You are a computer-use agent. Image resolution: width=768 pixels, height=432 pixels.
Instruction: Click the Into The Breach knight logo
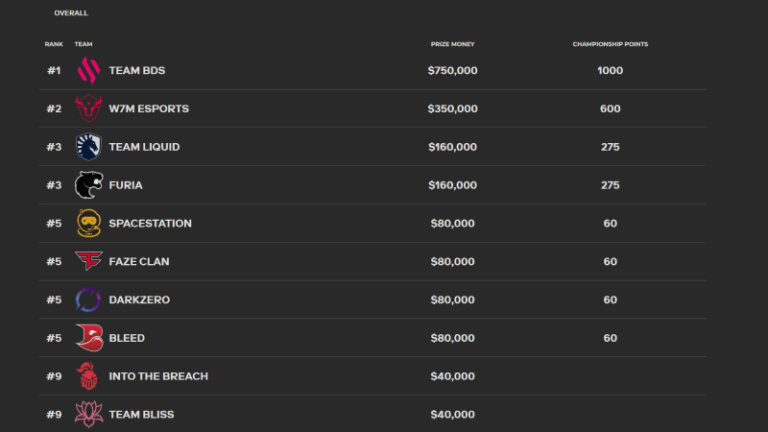point(88,376)
